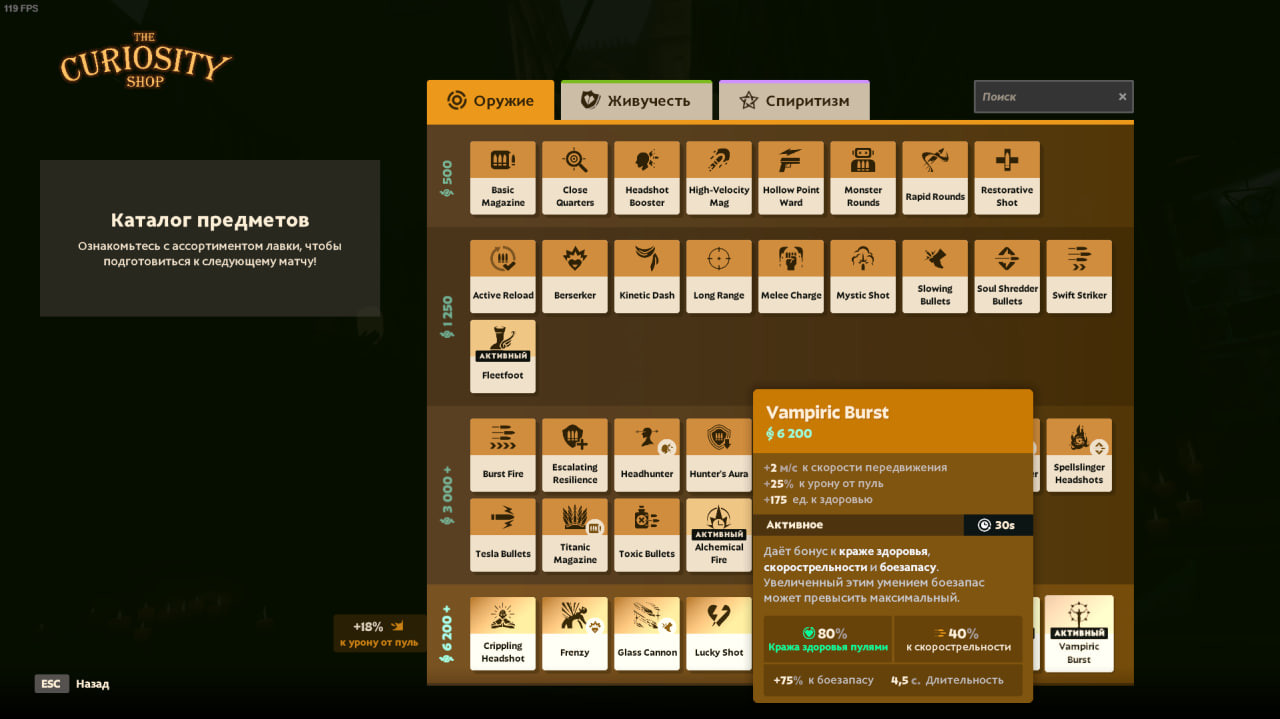Click the Headshot Booster item icon
This screenshot has height=719, width=1280.
(x=647, y=160)
